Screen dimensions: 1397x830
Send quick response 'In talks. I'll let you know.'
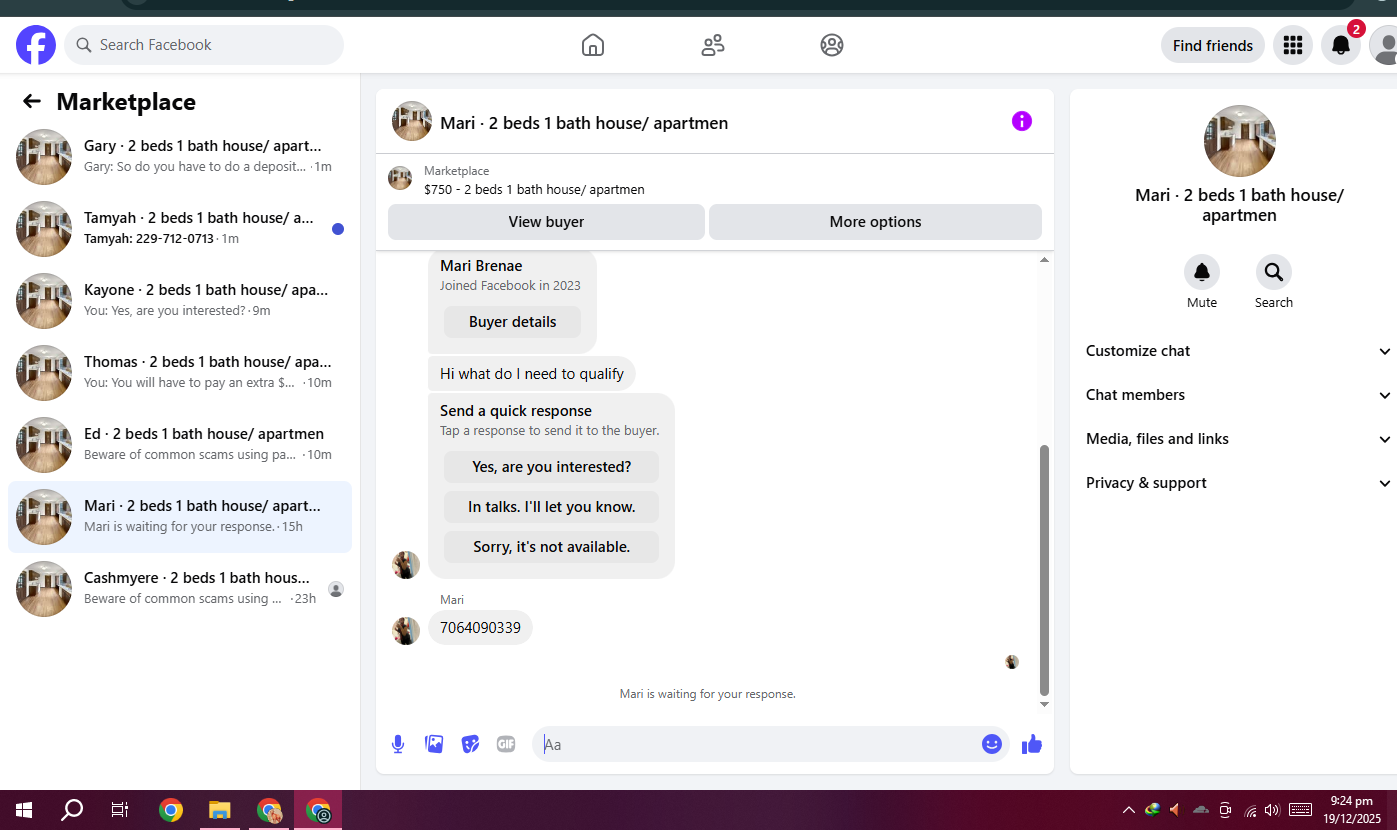coord(551,507)
